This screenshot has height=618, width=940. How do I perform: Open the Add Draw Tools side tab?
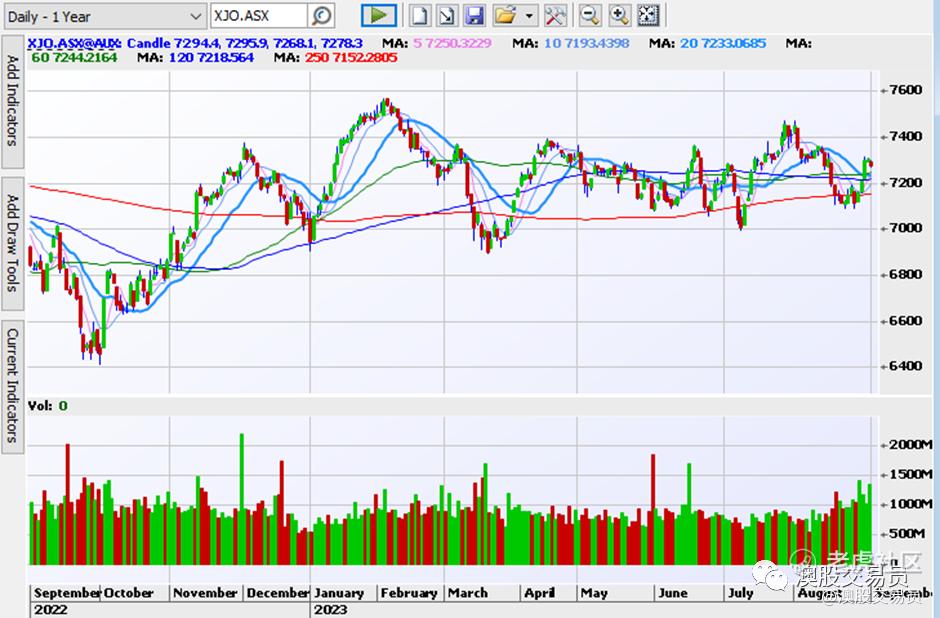(x=13, y=243)
